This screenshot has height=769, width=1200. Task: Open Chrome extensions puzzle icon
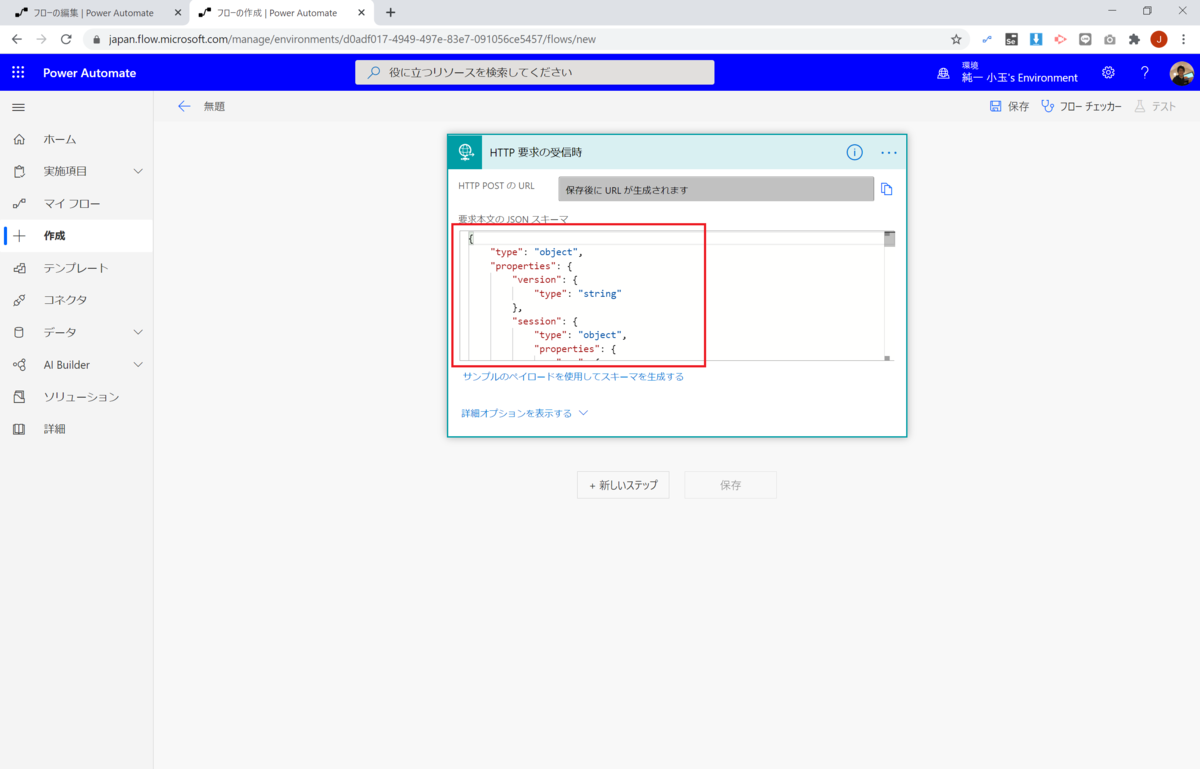click(1134, 39)
